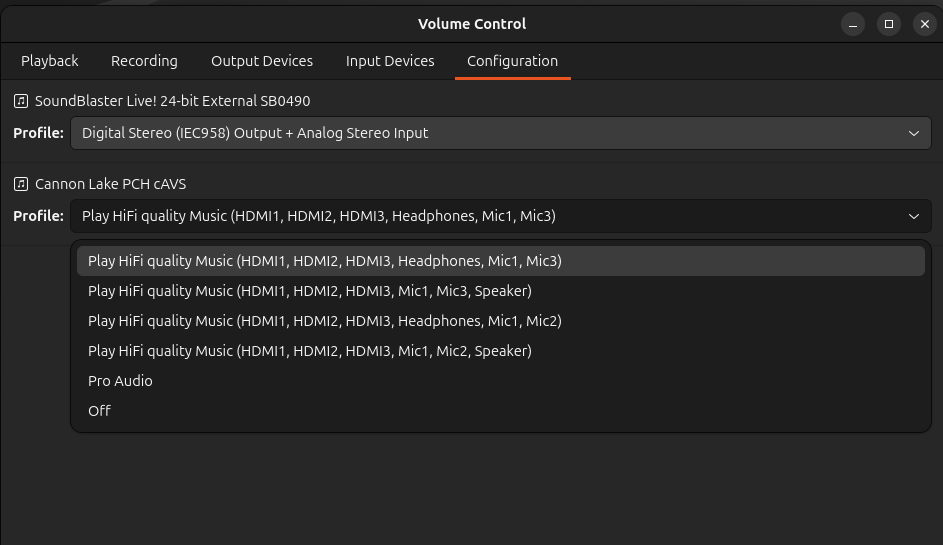Click the Cannon Lake profile dropdown arrow

pyautogui.click(x=913, y=216)
